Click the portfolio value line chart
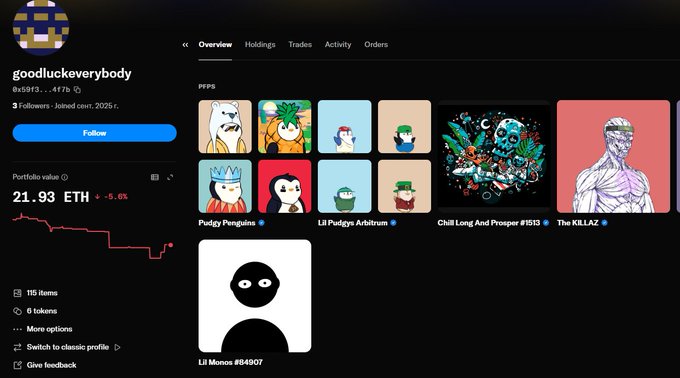This screenshot has width=680, height=378. [x=93, y=236]
